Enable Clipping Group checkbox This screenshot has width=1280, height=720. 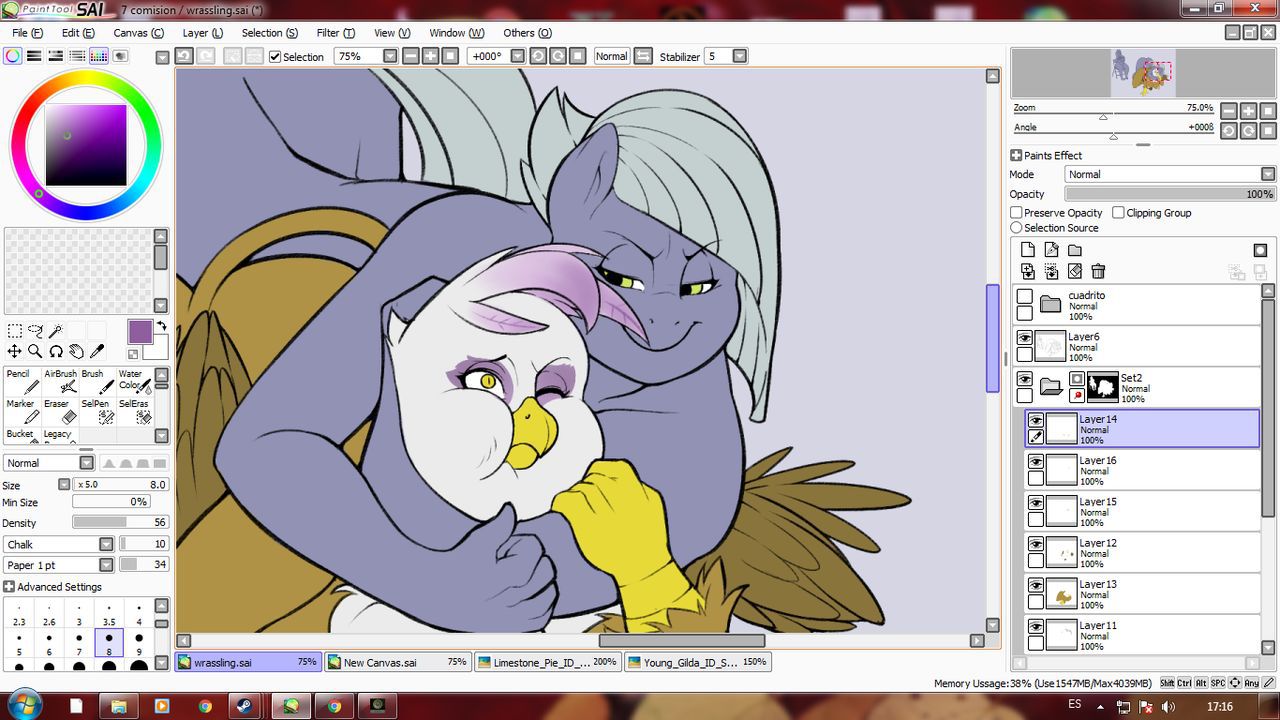tap(1118, 213)
